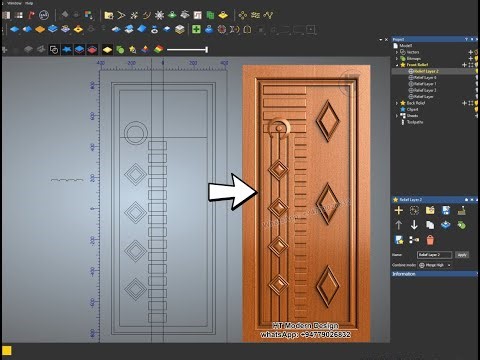480x360 pixels.
Task: Select Relief Layer 2 in project tree
Action: [426, 71]
